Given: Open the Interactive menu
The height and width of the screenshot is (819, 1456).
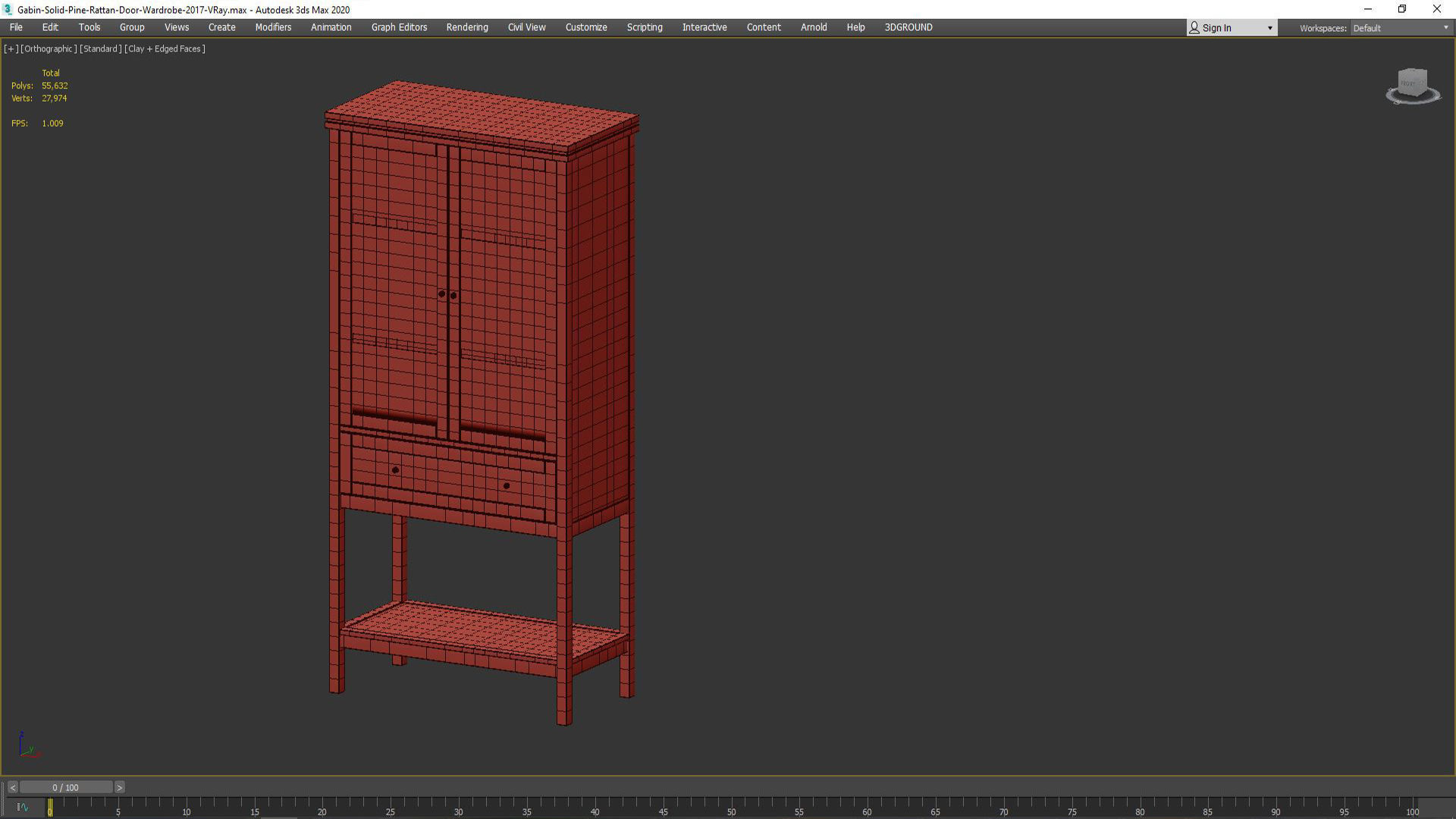Looking at the screenshot, I should click(x=704, y=27).
